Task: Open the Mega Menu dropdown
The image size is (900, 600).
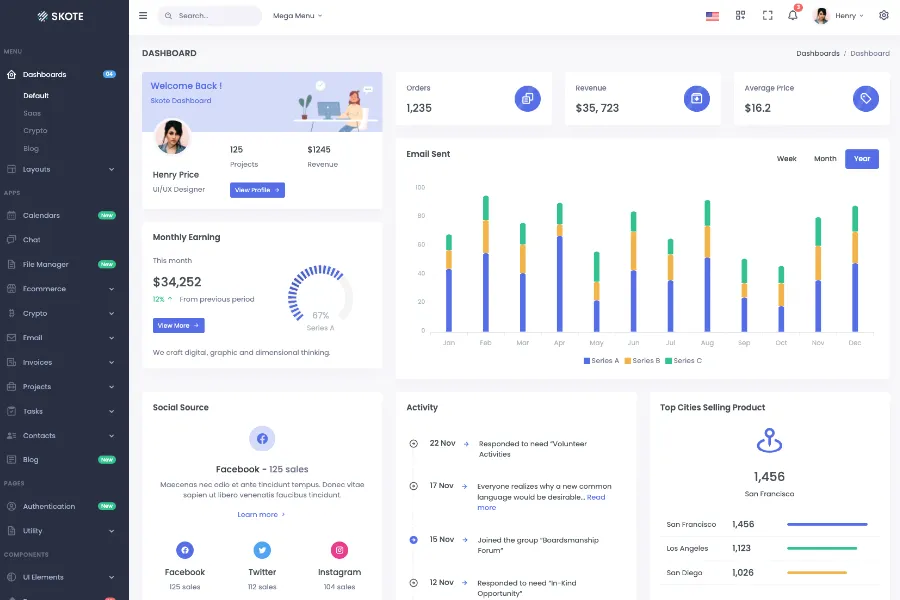Action: (297, 16)
